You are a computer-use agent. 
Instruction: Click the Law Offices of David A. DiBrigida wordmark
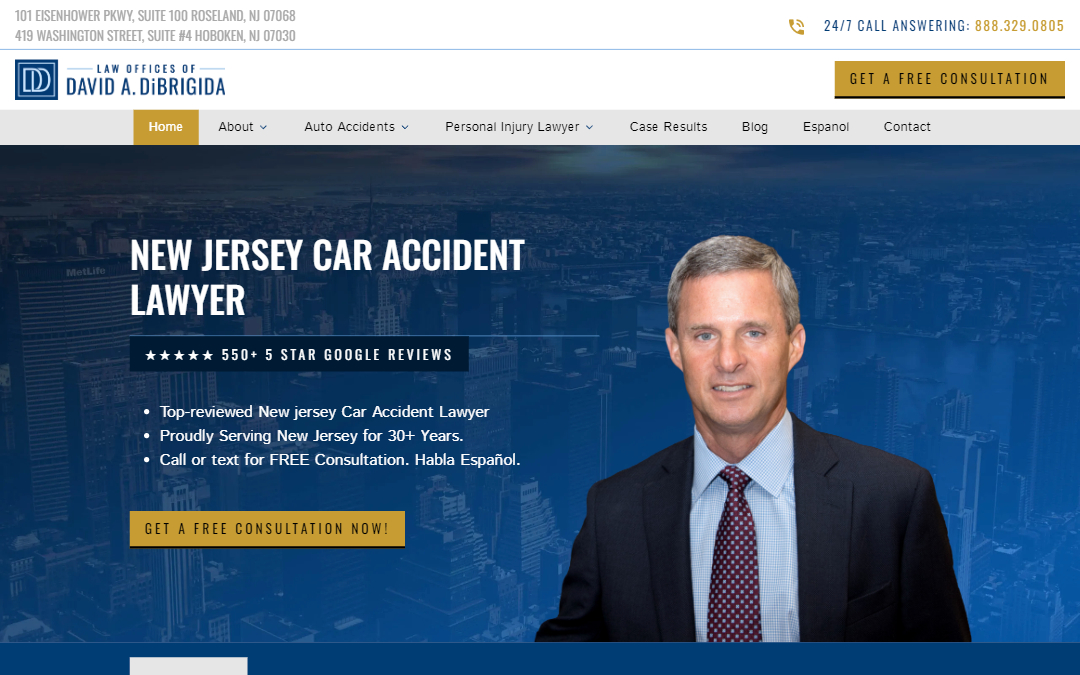145,80
